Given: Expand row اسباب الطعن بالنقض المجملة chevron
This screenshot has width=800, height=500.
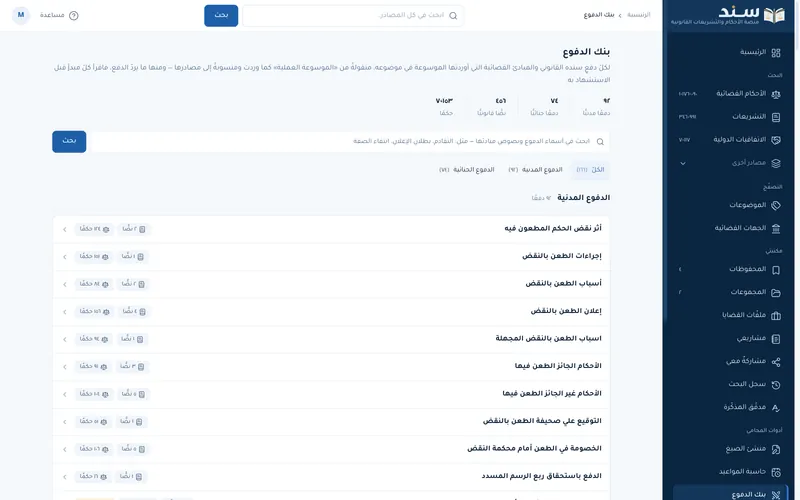Looking at the screenshot, I should coord(65,339).
